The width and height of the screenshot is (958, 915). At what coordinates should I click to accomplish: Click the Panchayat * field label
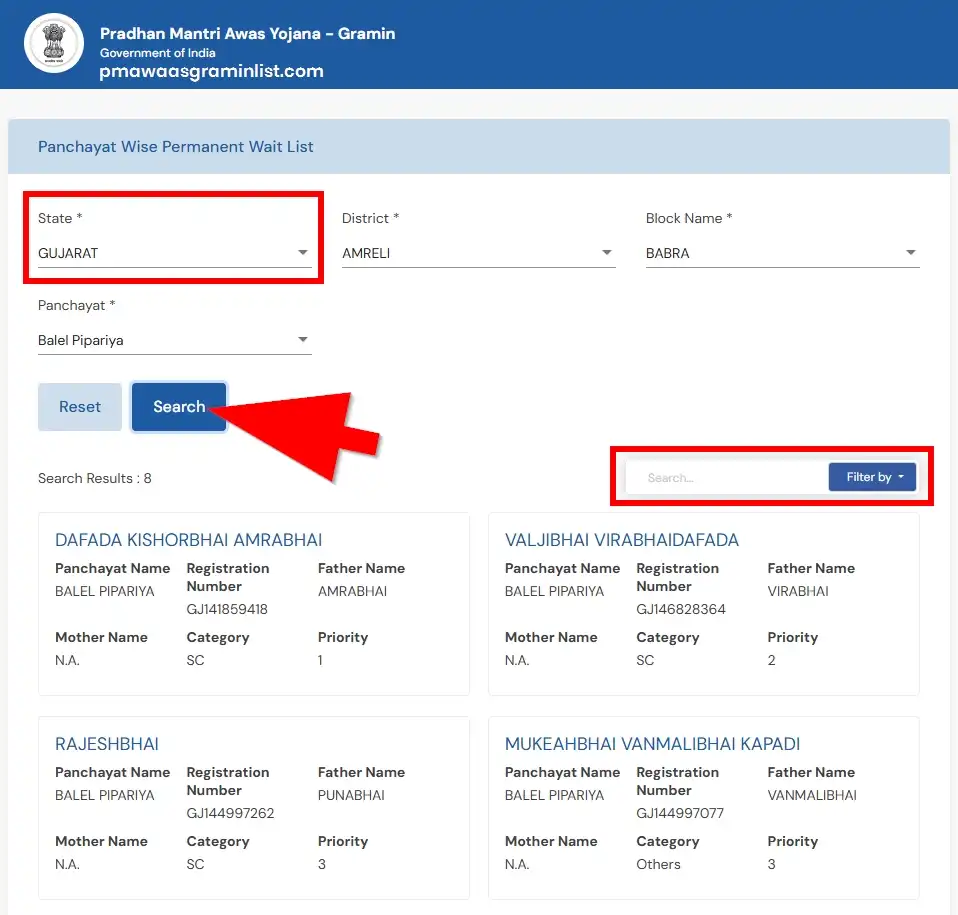pyautogui.click(x=76, y=305)
